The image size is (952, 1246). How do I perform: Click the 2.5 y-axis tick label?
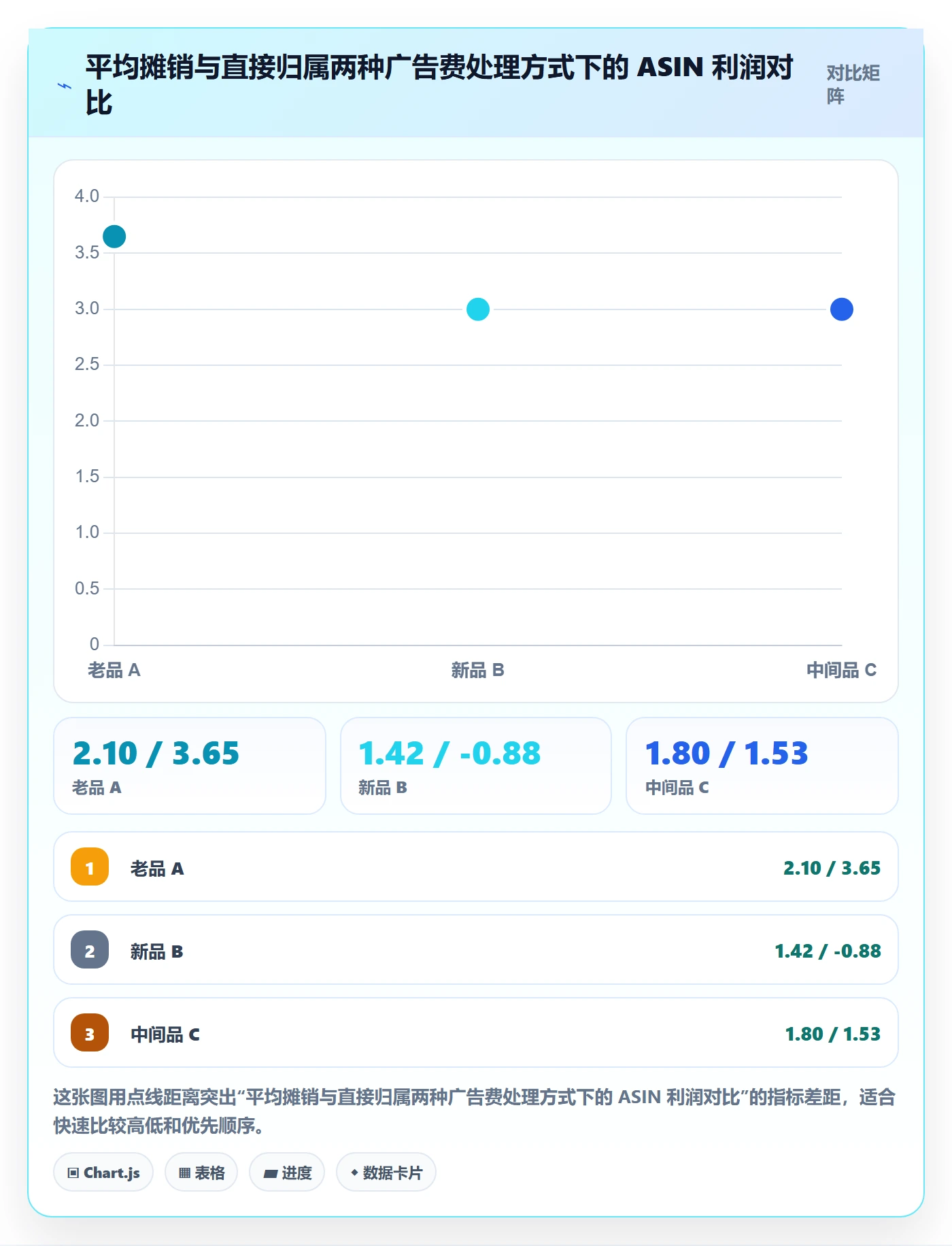click(x=87, y=365)
